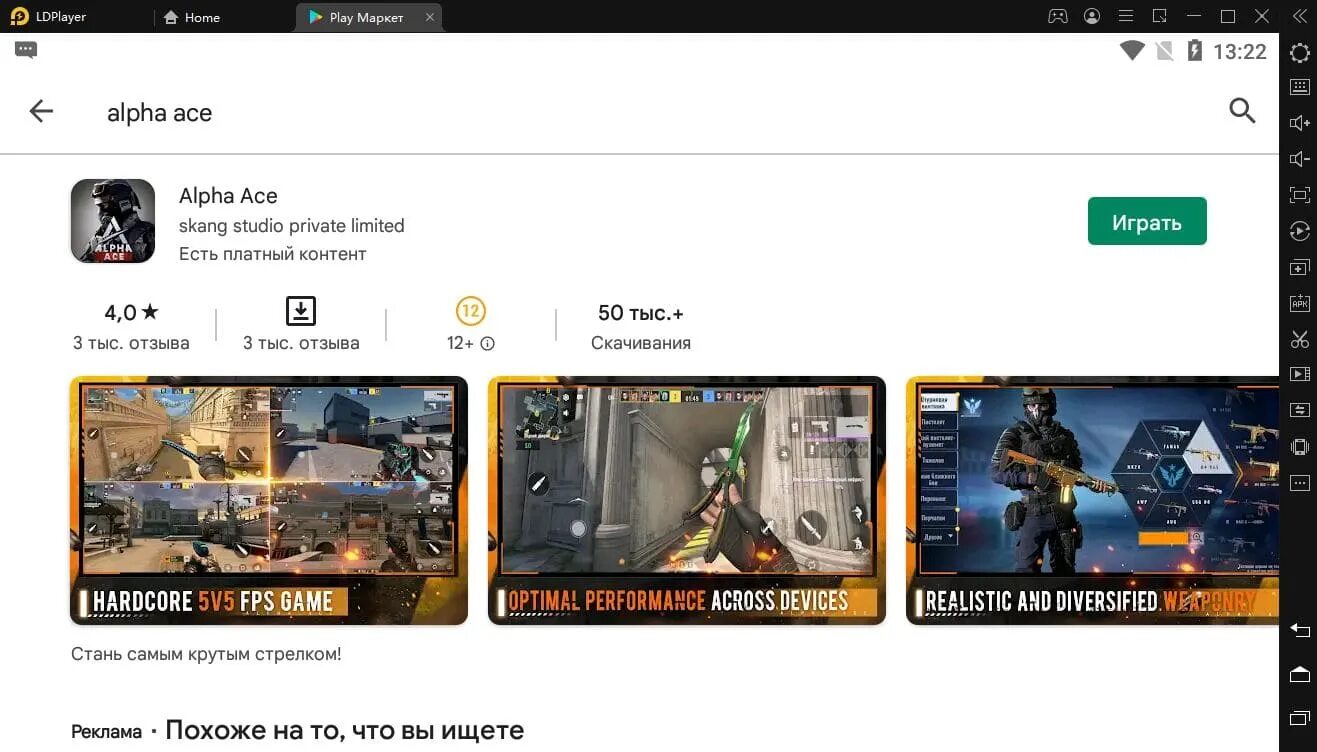The height and width of the screenshot is (752, 1317).
Task: Open the video recorder sidebar icon
Action: point(1300,375)
